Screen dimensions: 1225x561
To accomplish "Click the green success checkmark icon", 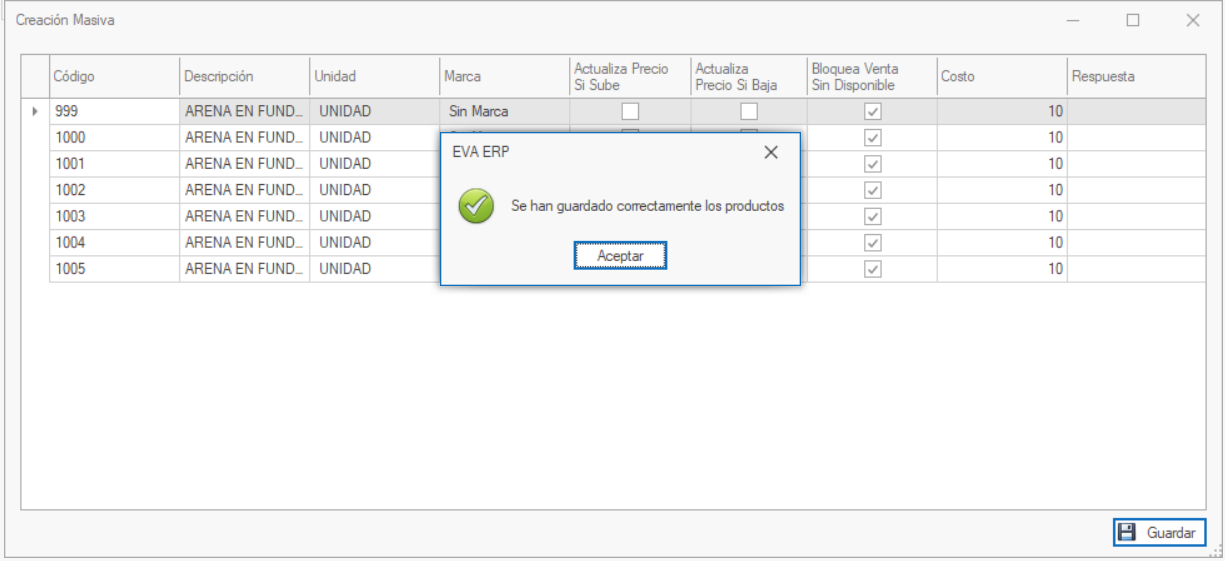I will (476, 206).
